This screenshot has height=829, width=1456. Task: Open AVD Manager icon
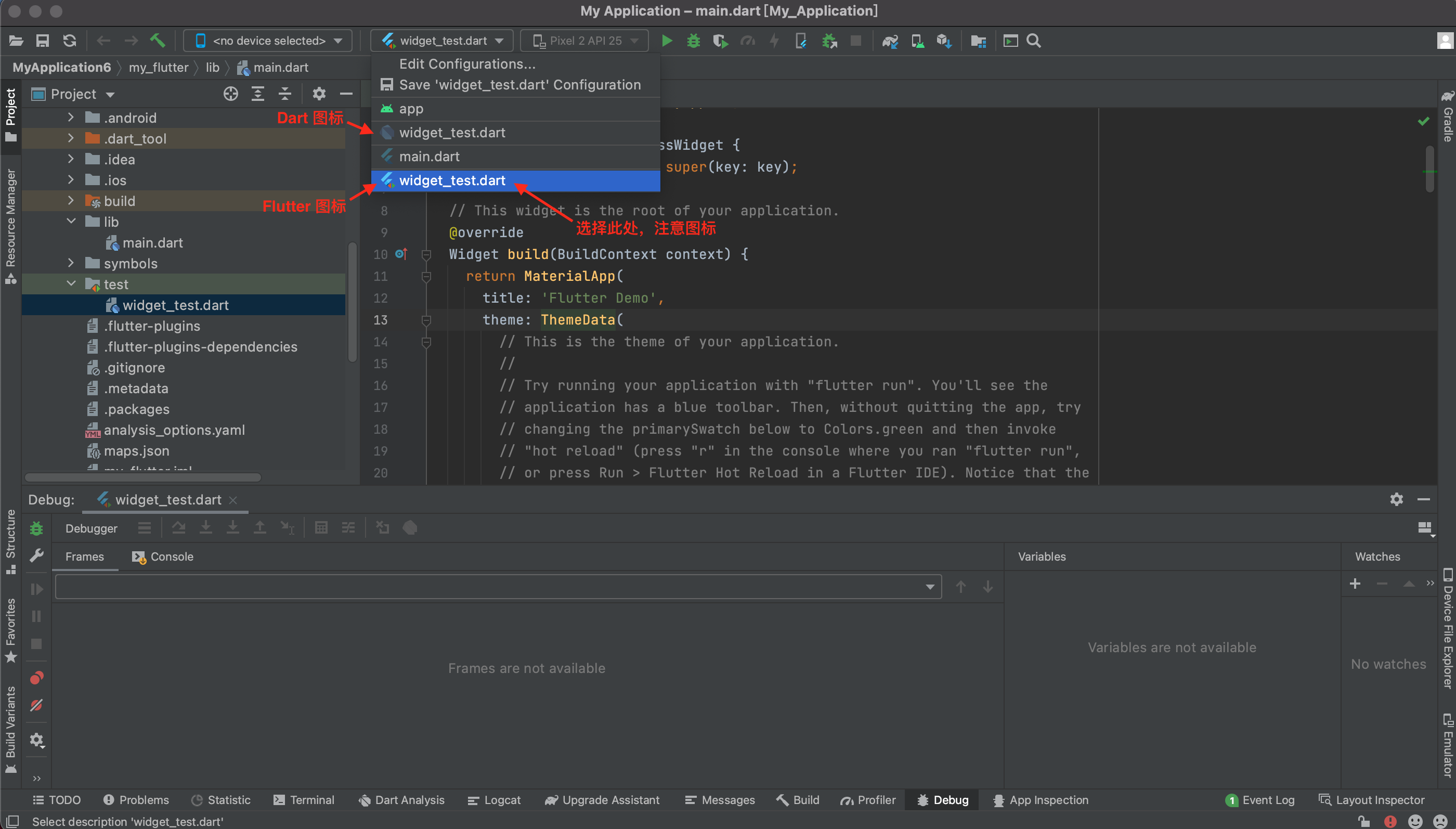pos(917,41)
